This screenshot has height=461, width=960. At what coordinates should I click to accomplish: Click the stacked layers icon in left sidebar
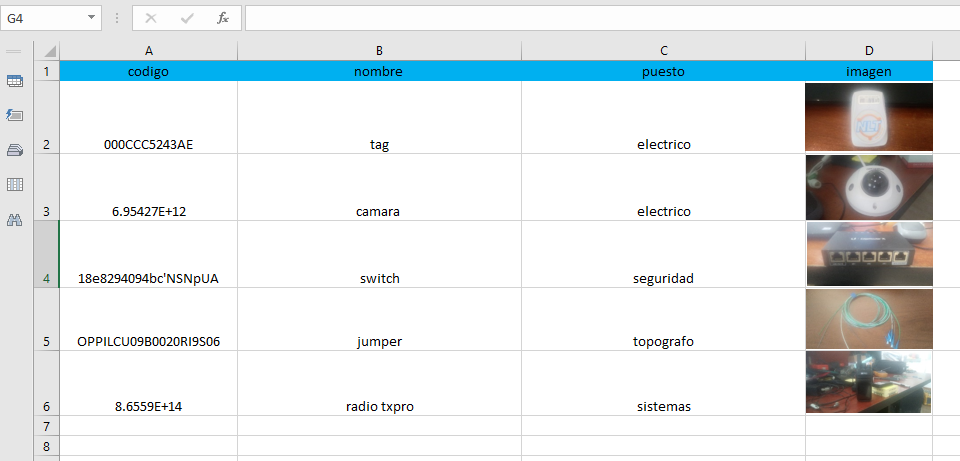(x=15, y=150)
